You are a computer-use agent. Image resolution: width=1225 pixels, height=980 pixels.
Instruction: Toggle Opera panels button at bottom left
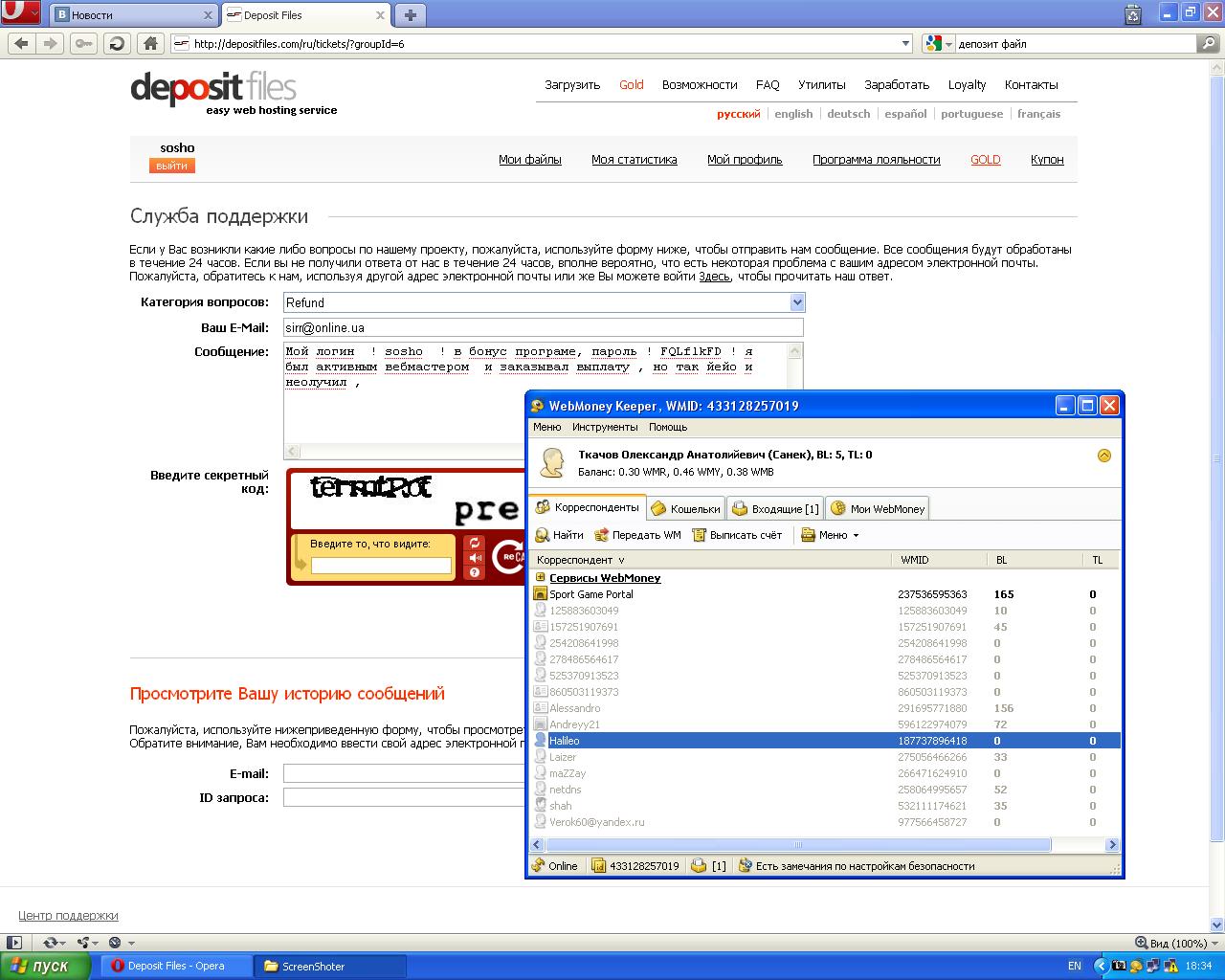pyautogui.click(x=13, y=943)
